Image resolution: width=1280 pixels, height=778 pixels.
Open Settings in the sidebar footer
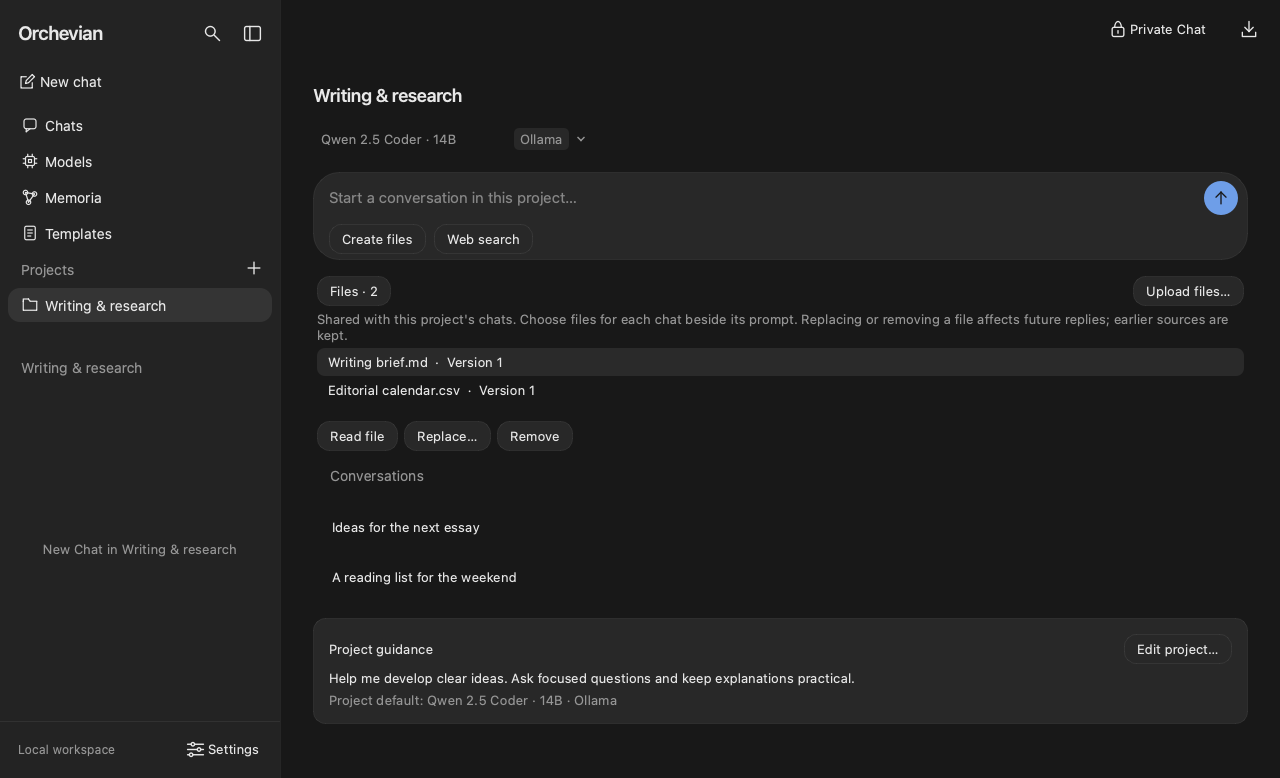pyautogui.click(x=223, y=749)
